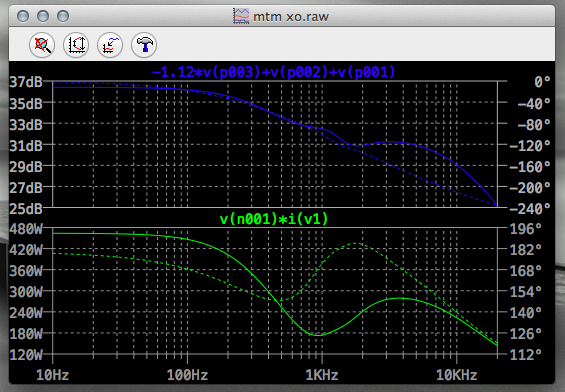The image size is (565, 392).
Task: Click the 37dB label at top left
Action: coord(26,82)
